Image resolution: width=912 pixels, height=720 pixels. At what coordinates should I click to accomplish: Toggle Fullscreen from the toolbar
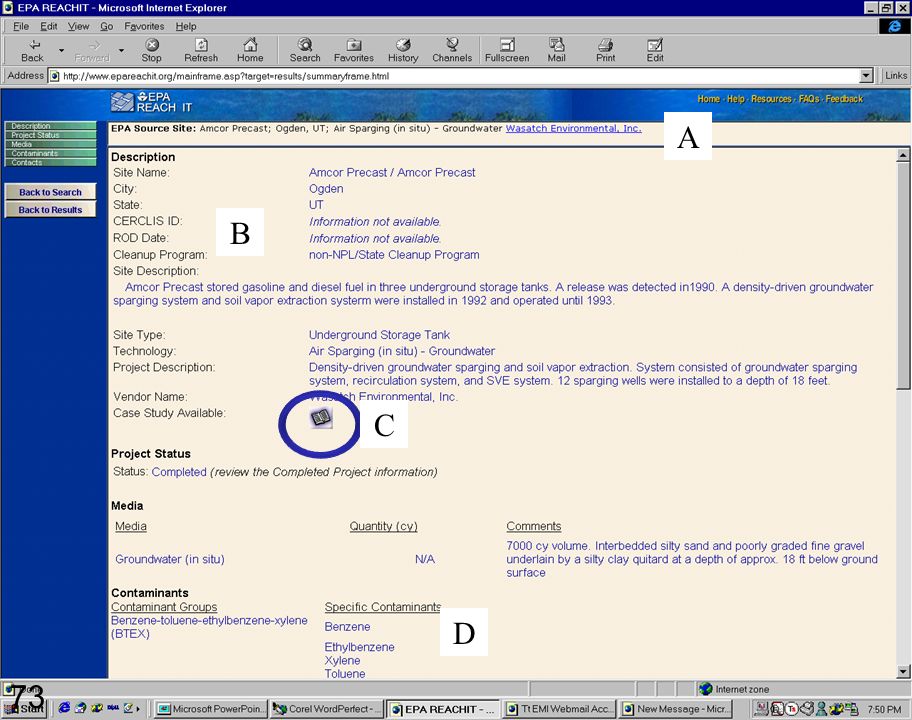507,51
